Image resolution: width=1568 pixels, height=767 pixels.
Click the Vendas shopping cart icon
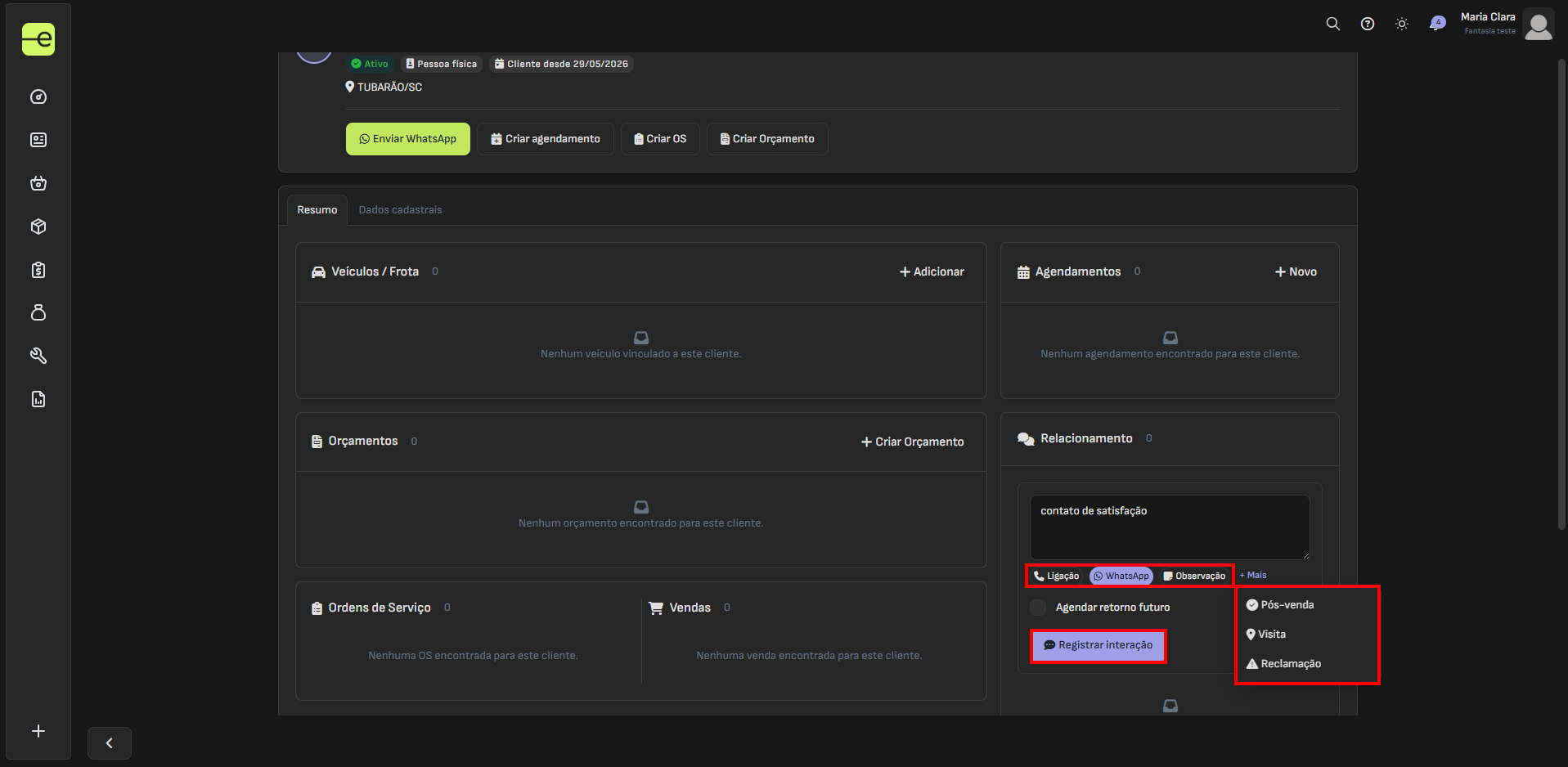[656, 608]
